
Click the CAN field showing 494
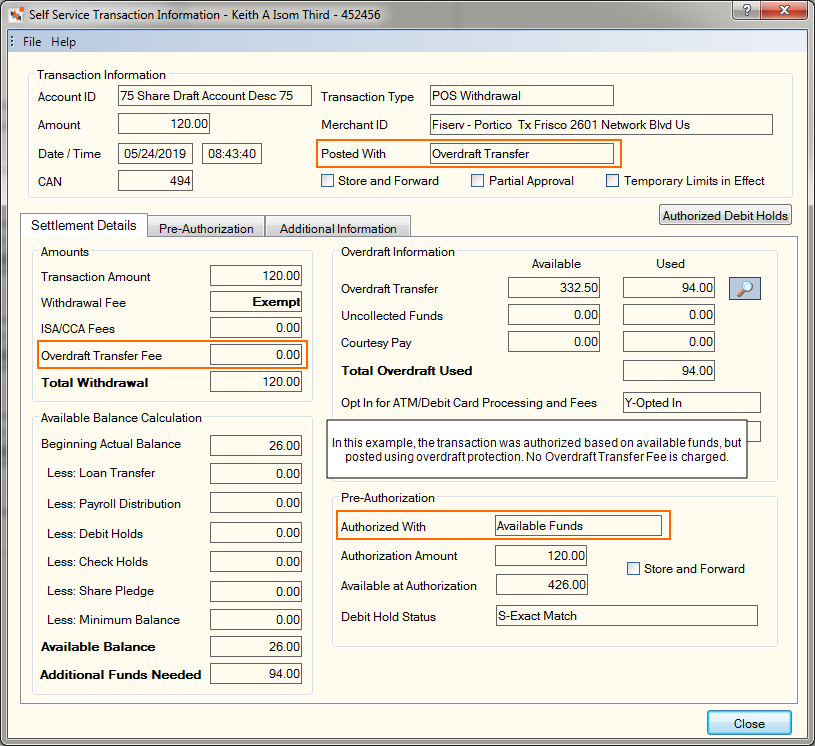[x=155, y=180]
